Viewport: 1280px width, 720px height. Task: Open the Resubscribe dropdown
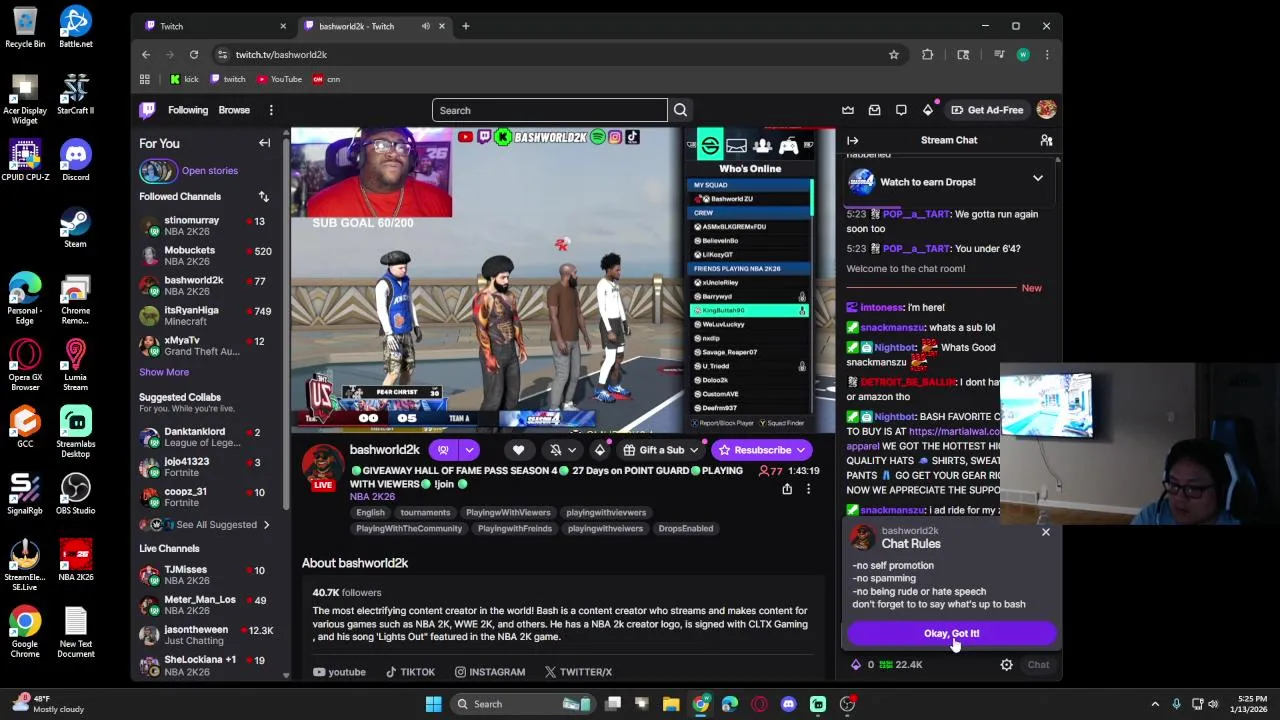pyautogui.click(x=761, y=450)
